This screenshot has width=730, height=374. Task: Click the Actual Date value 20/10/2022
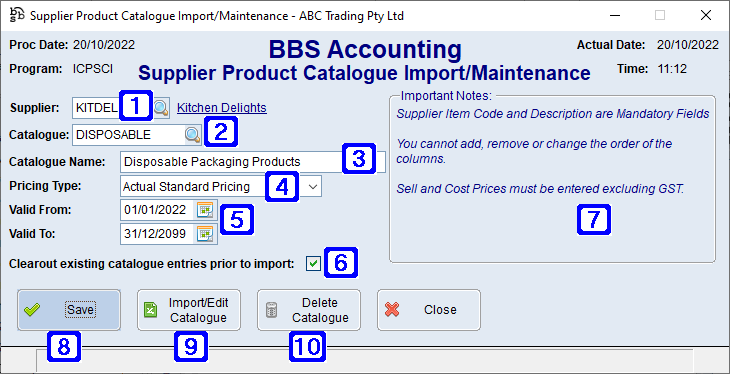(x=688, y=45)
